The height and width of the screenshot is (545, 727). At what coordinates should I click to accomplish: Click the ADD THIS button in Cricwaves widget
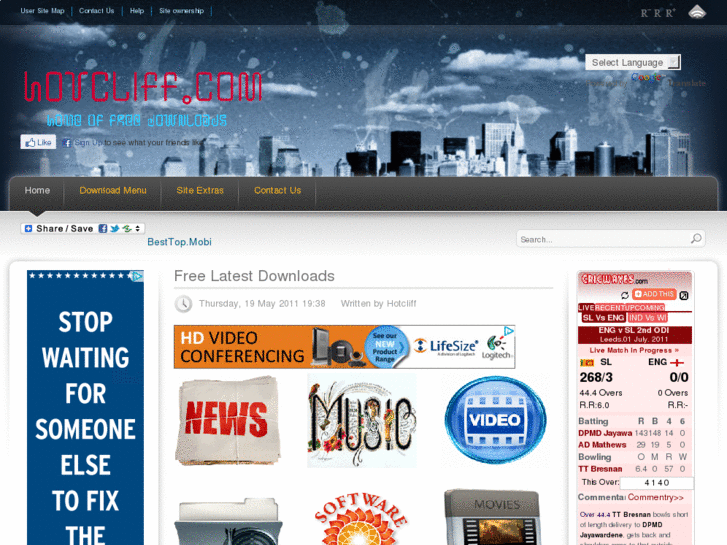pos(654,294)
